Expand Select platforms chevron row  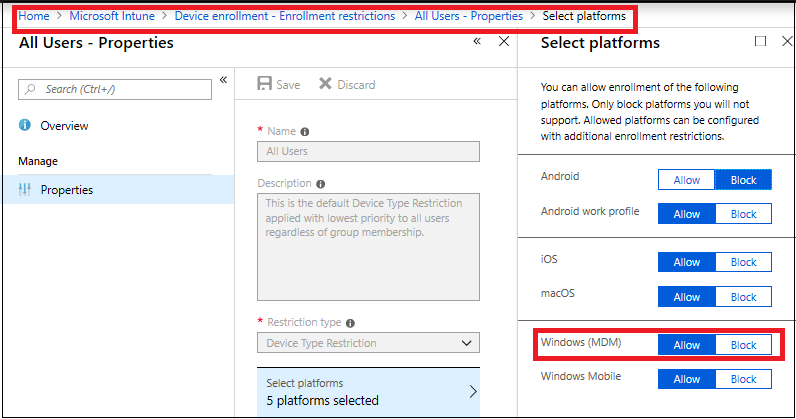(472, 391)
